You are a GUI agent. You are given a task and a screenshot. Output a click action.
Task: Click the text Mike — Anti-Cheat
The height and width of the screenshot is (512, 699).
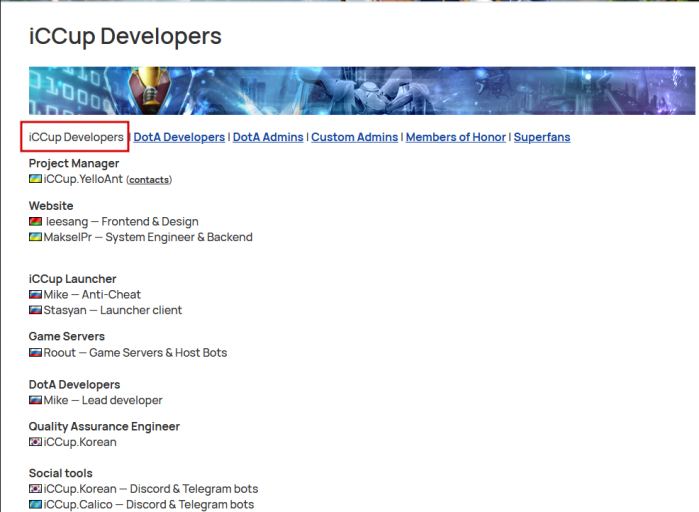[x=92, y=295]
